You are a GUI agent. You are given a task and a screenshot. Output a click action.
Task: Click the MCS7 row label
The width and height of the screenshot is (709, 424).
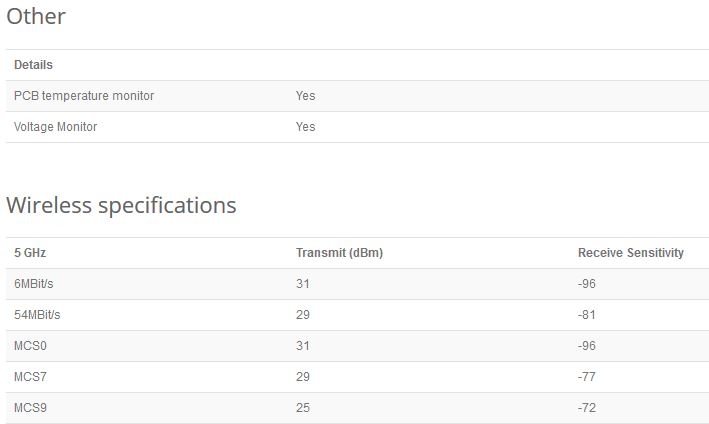click(x=30, y=377)
